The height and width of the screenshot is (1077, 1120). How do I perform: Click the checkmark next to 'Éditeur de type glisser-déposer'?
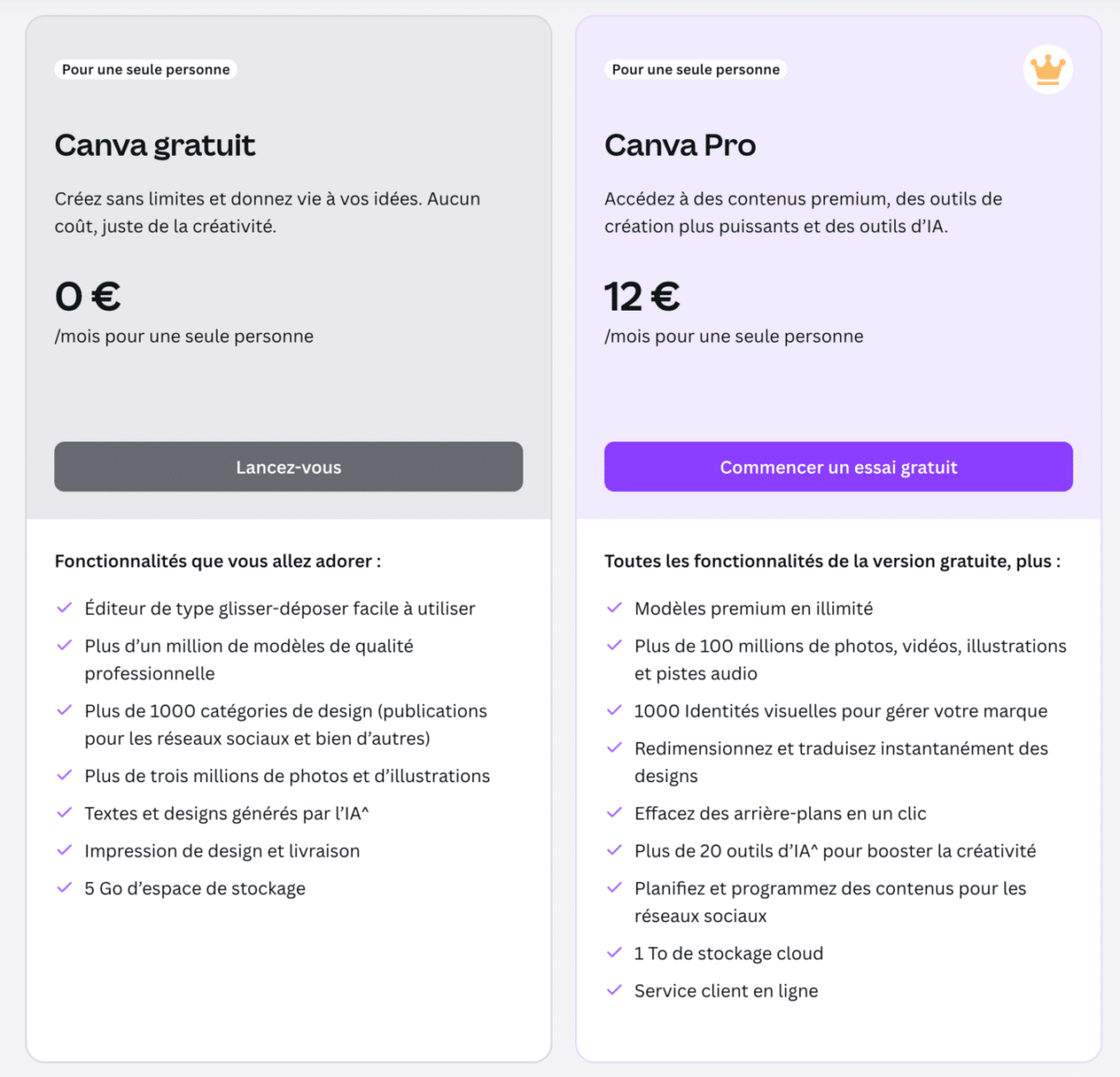click(x=64, y=608)
